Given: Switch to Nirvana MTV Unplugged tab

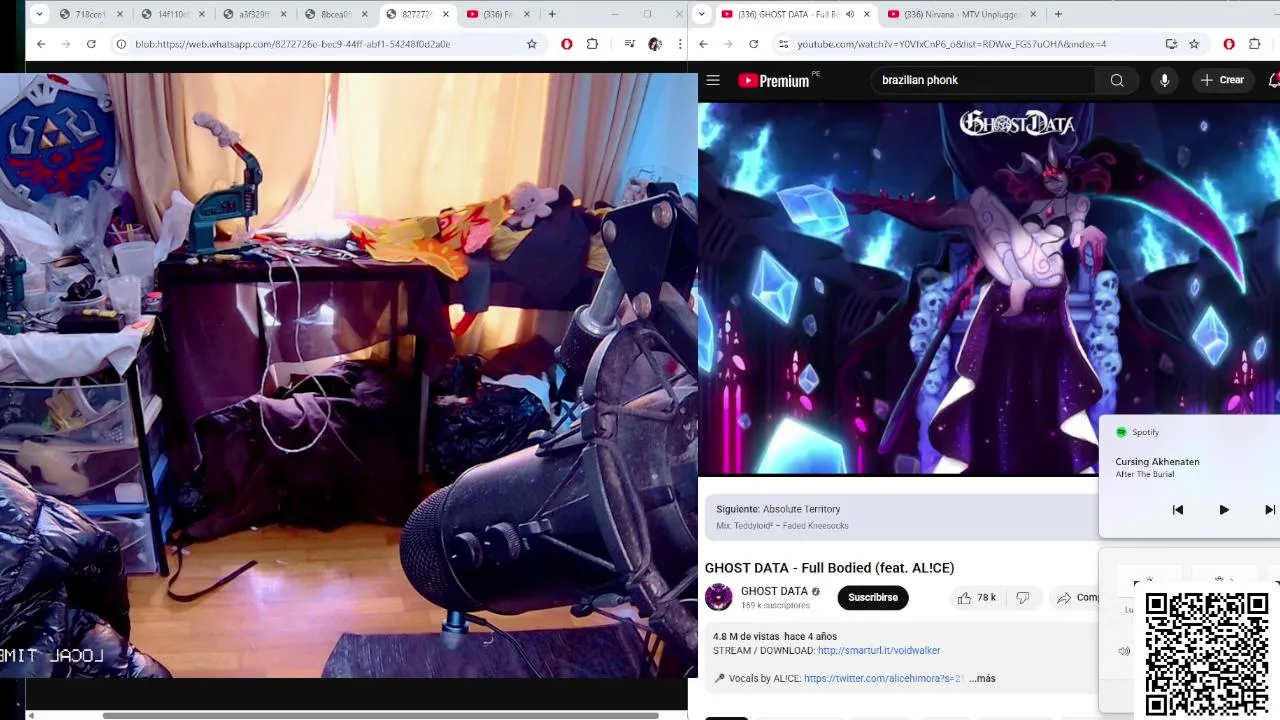Looking at the screenshot, I should click(962, 14).
